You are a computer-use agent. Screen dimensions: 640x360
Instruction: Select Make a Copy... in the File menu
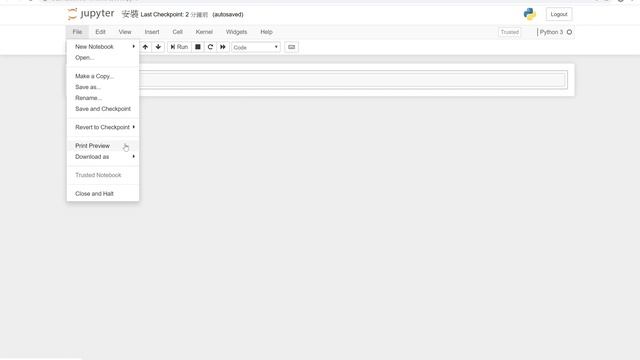point(103,76)
